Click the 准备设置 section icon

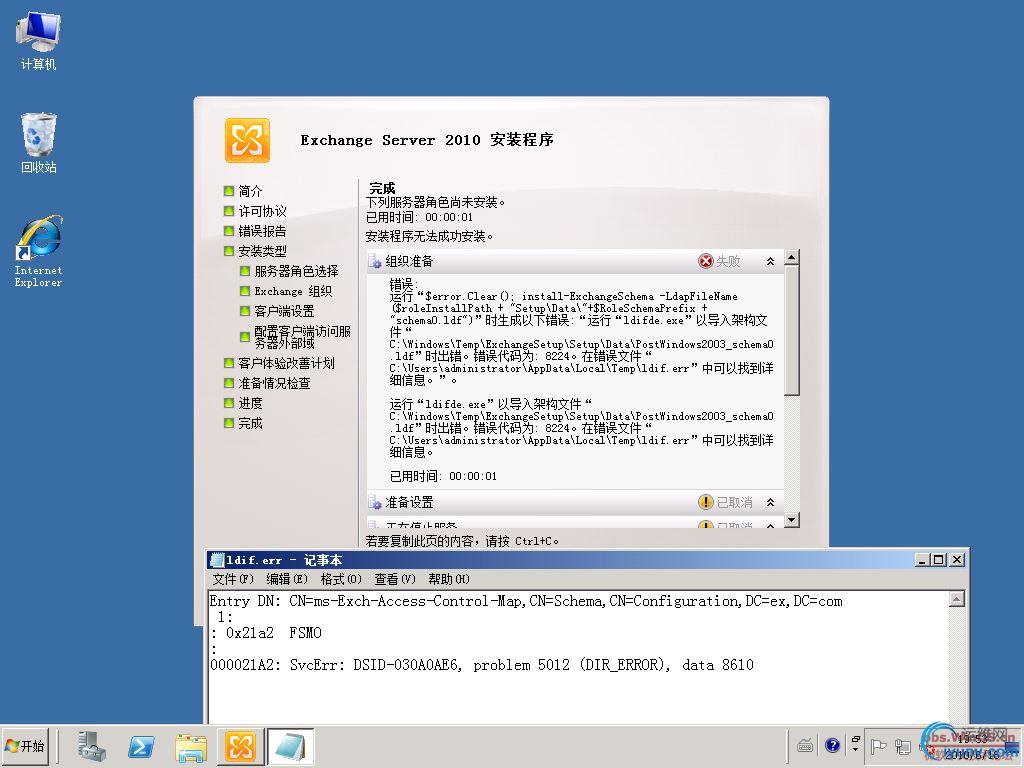pyautogui.click(x=375, y=502)
